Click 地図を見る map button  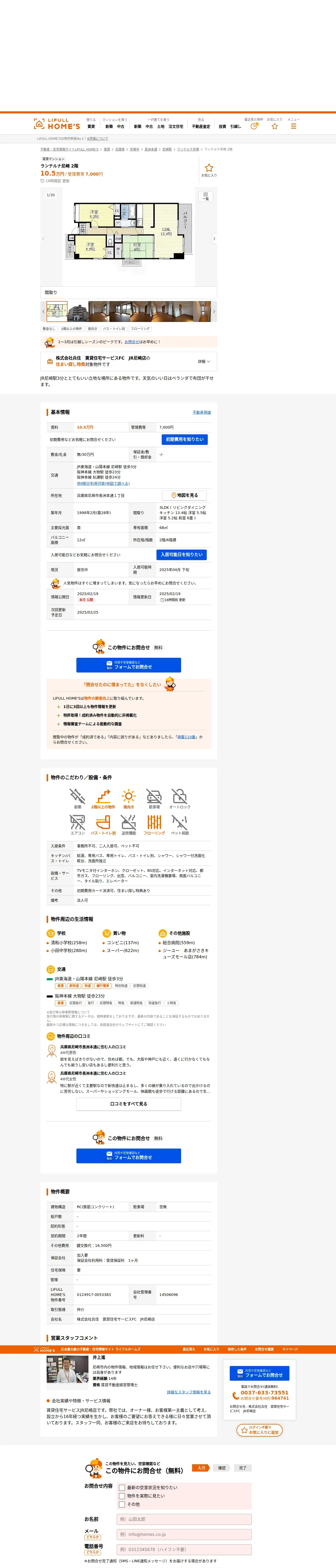click(185, 495)
